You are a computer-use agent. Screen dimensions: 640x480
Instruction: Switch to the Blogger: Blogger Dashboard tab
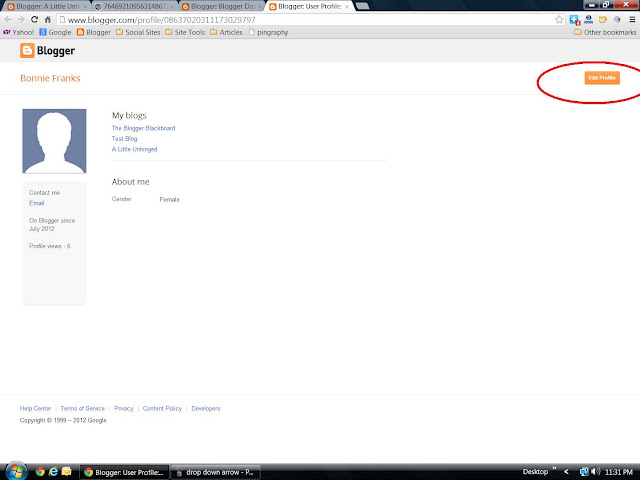[222, 7]
